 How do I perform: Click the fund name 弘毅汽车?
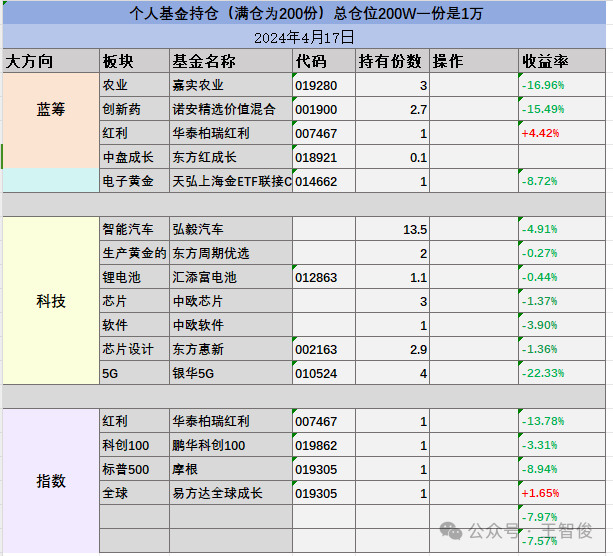coord(231,229)
